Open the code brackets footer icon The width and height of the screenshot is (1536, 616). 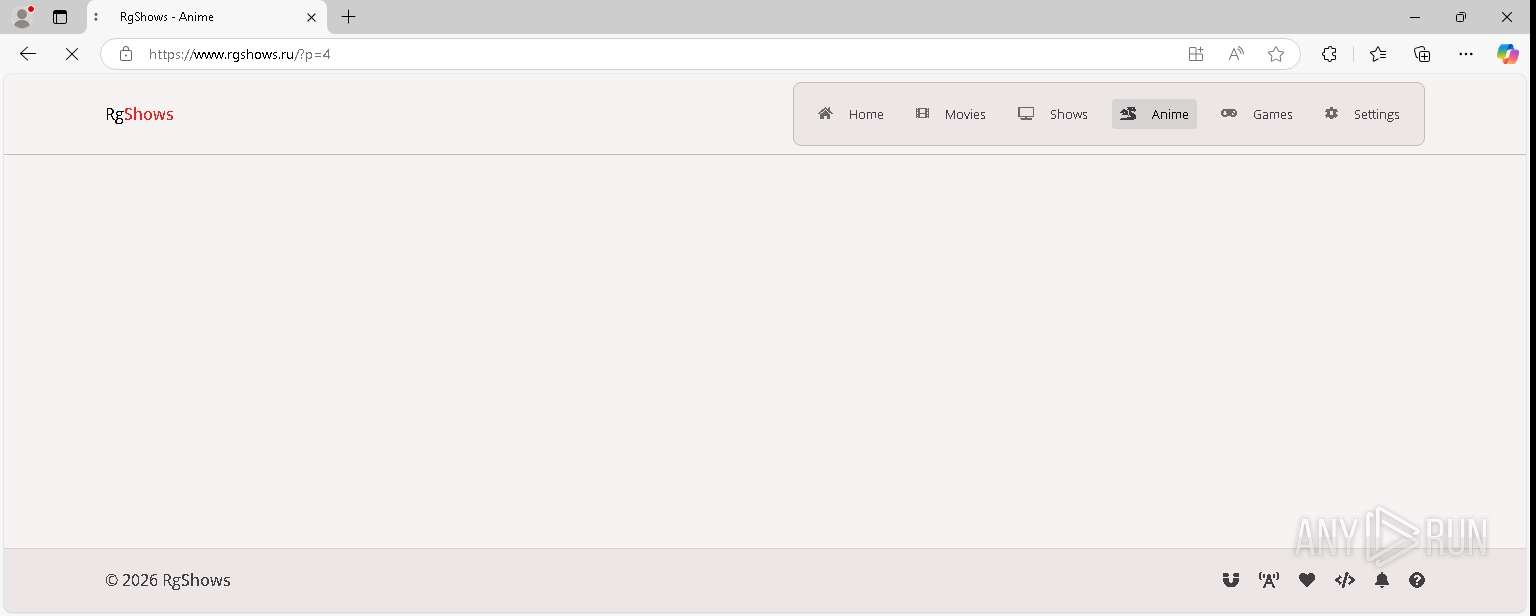click(1345, 580)
